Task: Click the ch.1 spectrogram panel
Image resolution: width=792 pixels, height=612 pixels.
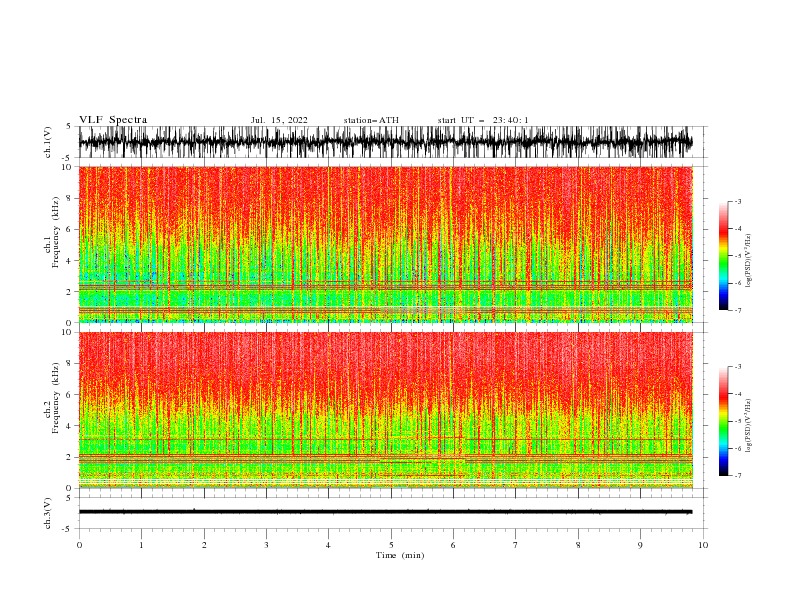Action: pyautogui.click(x=385, y=244)
